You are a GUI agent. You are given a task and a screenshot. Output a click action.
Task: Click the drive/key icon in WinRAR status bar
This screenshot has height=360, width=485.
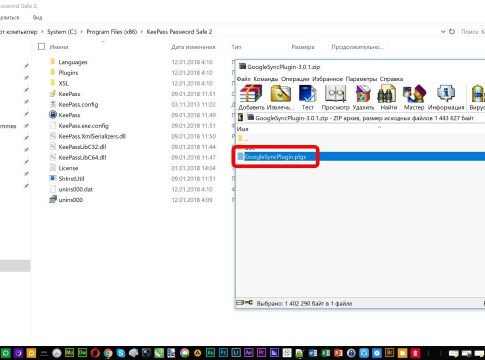(245, 303)
